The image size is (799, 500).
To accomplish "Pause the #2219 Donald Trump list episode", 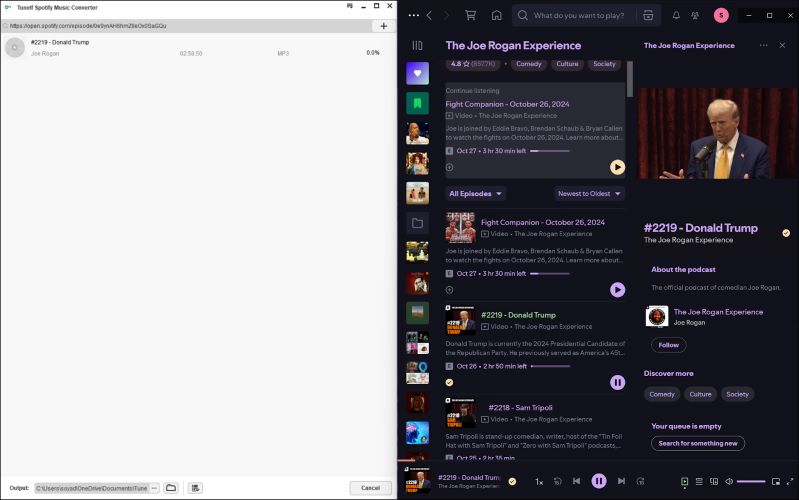I will click(618, 382).
